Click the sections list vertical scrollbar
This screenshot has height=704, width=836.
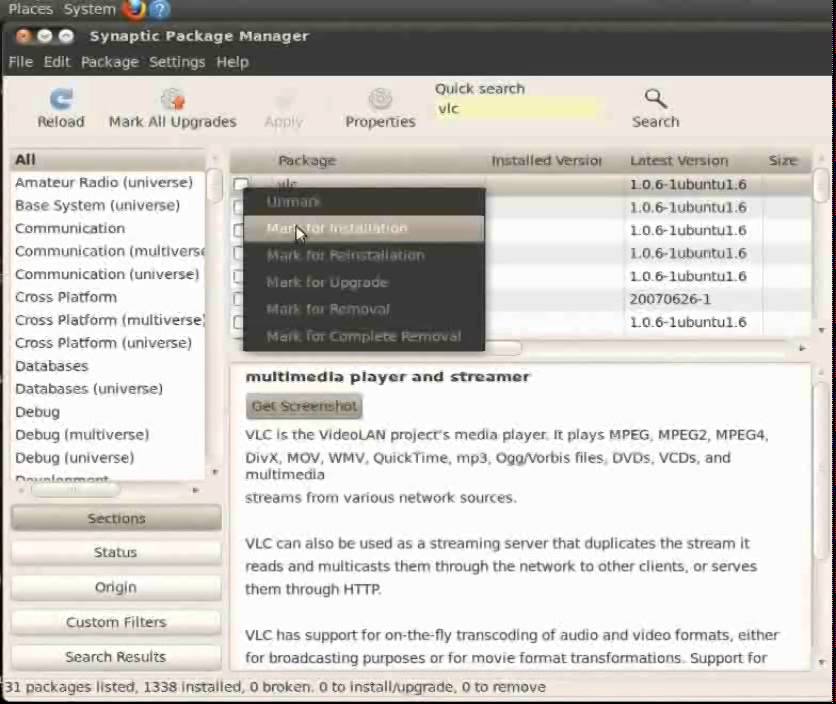pos(214,186)
